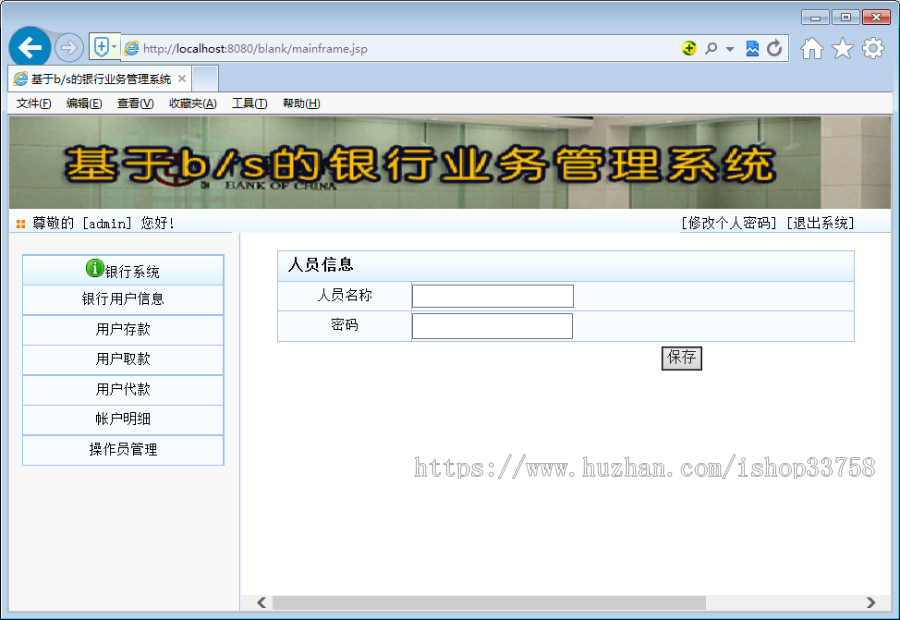The image size is (900, 620).
Task: Open the 帮助 menu
Action: click(299, 102)
